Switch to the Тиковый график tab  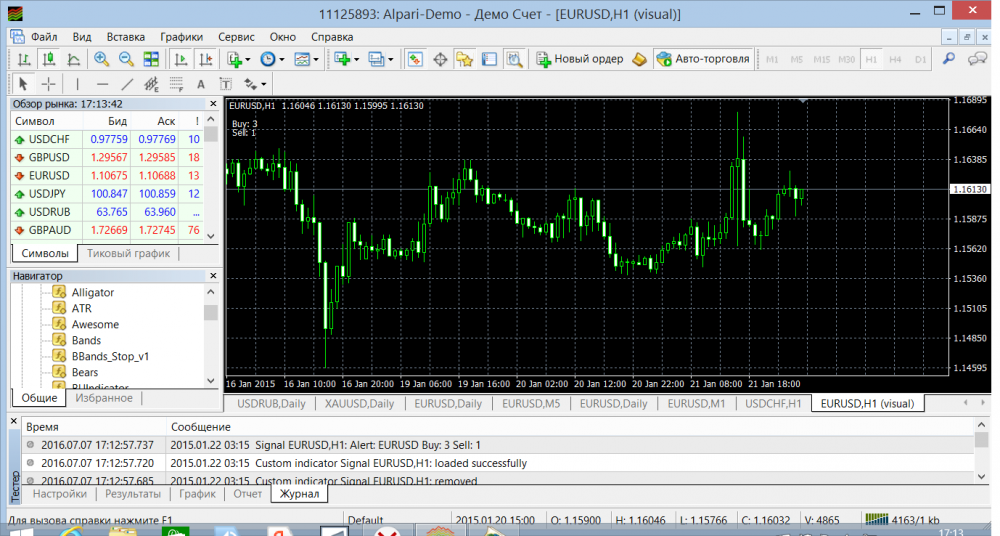click(x=128, y=253)
